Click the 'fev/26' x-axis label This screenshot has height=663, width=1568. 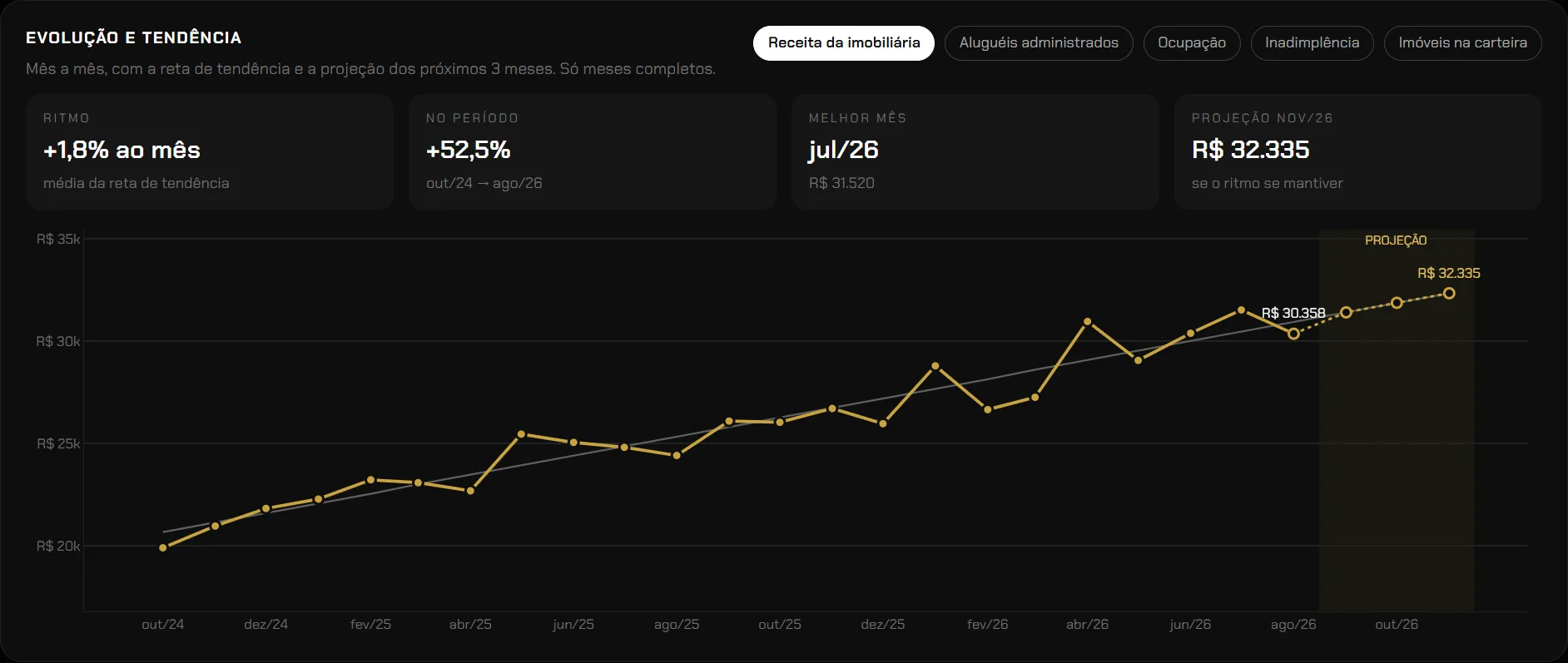pos(988,624)
